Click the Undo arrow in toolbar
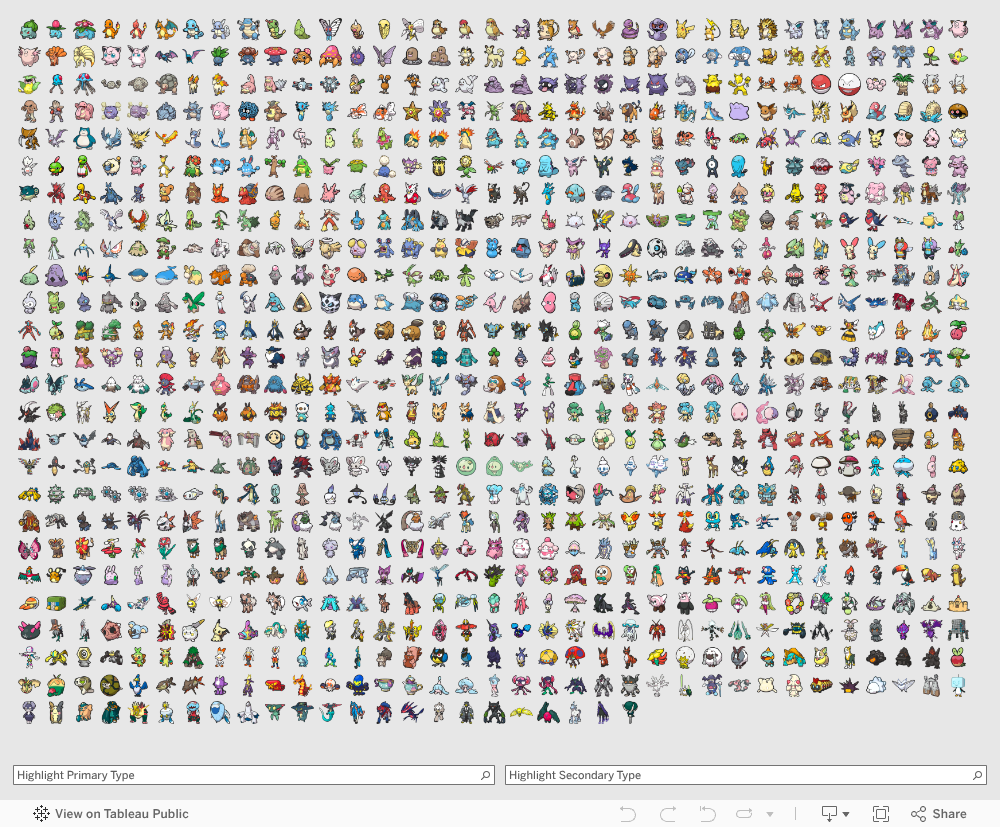 [x=628, y=814]
